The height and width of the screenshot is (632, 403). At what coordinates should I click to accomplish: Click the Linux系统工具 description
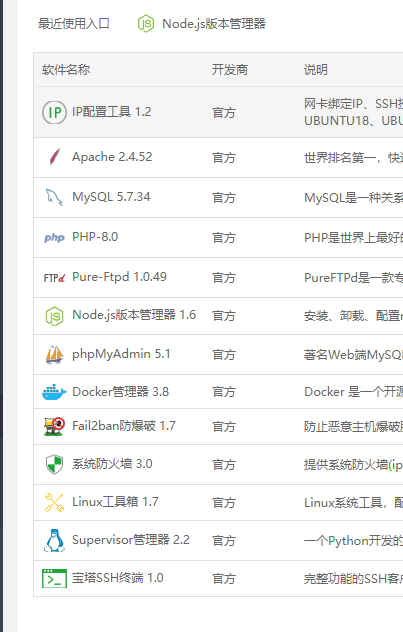(x=353, y=503)
